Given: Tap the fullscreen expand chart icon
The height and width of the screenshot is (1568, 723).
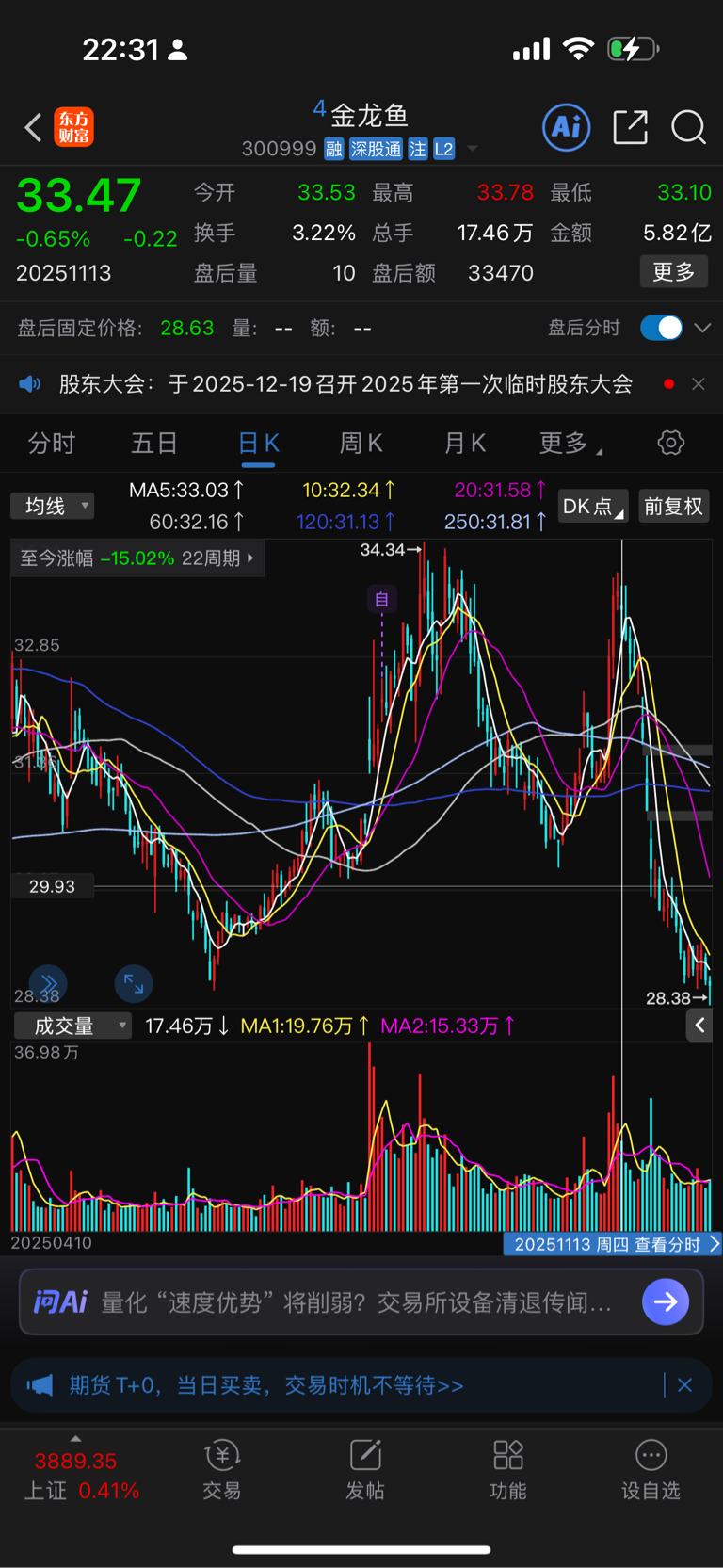Looking at the screenshot, I should click(x=134, y=984).
